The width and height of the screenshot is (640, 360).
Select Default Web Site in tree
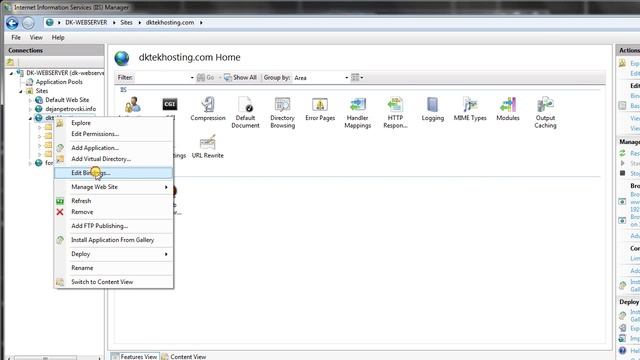[67, 100]
